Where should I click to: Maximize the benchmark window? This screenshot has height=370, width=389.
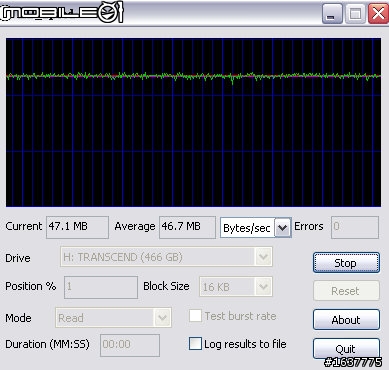[x=355, y=14]
